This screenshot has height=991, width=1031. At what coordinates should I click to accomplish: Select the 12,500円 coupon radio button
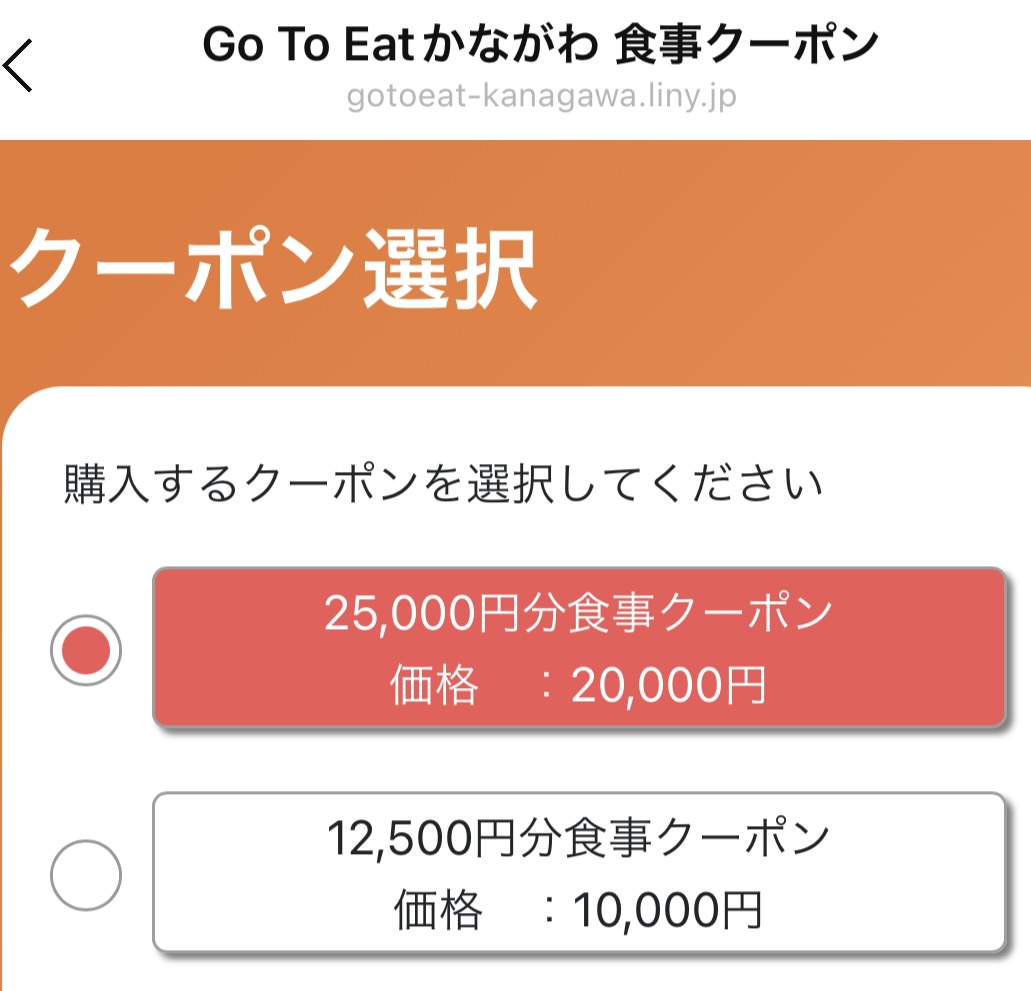pyautogui.click(x=86, y=876)
